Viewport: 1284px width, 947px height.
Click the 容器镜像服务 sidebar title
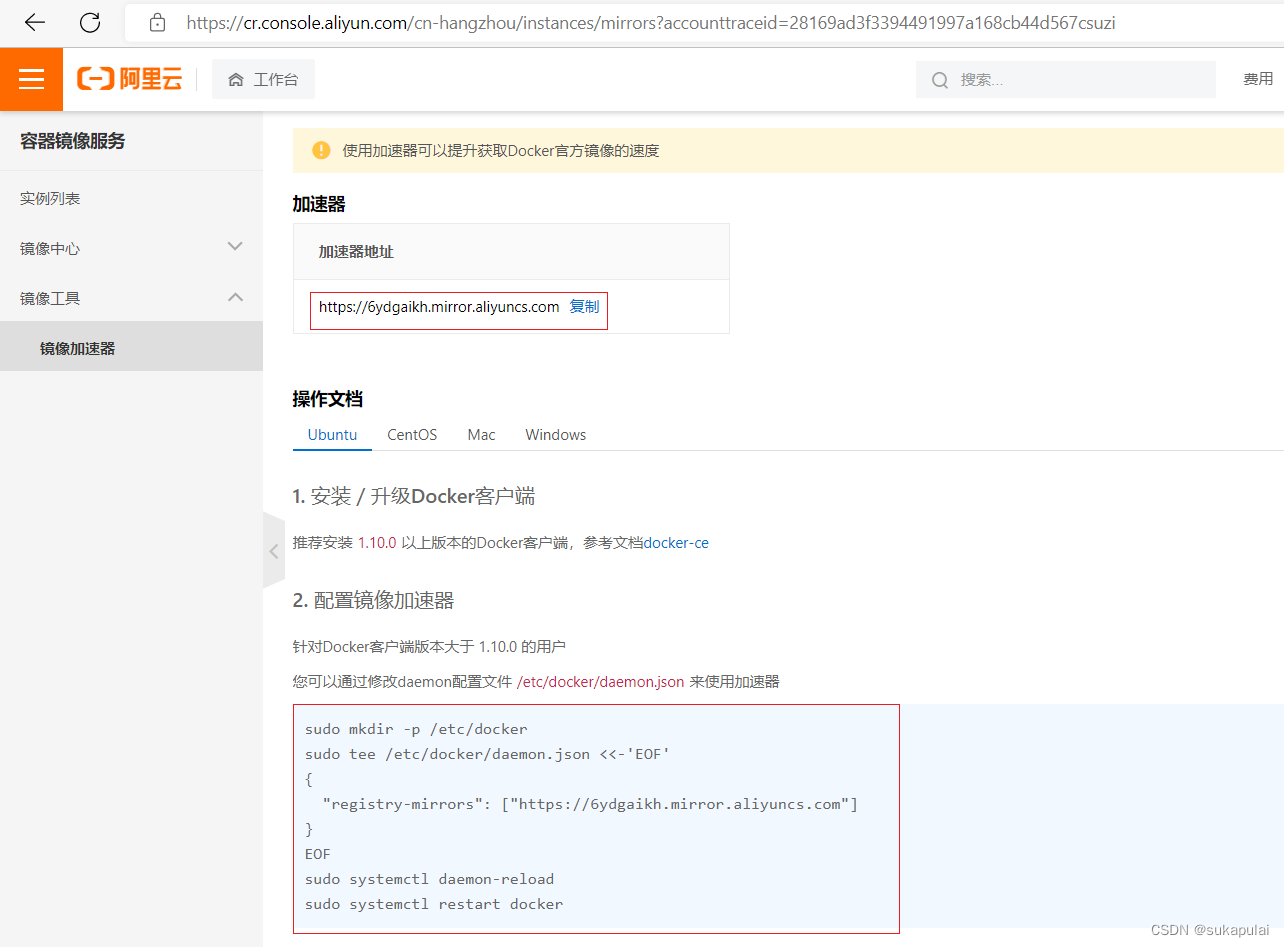73,141
